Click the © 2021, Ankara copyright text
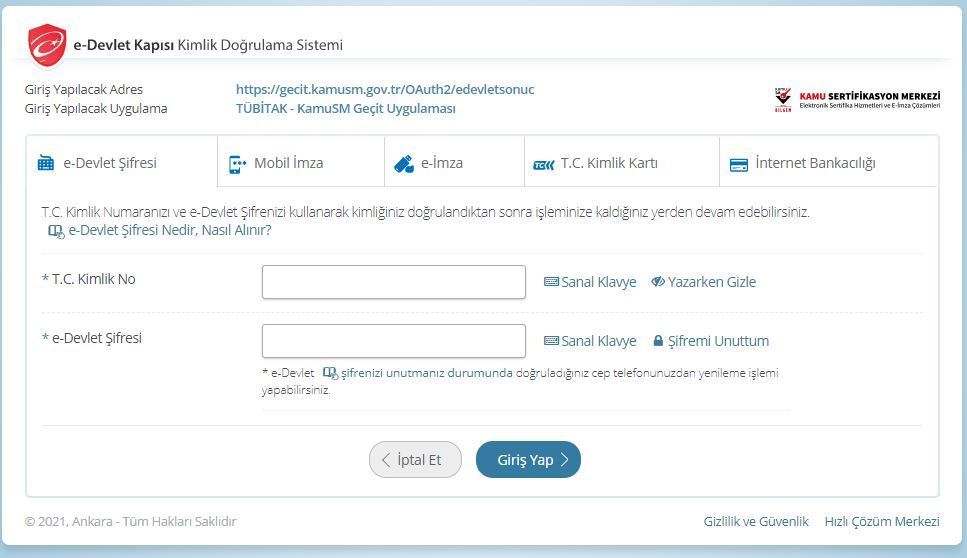Screen dimensions: 967x558 pos(131,522)
